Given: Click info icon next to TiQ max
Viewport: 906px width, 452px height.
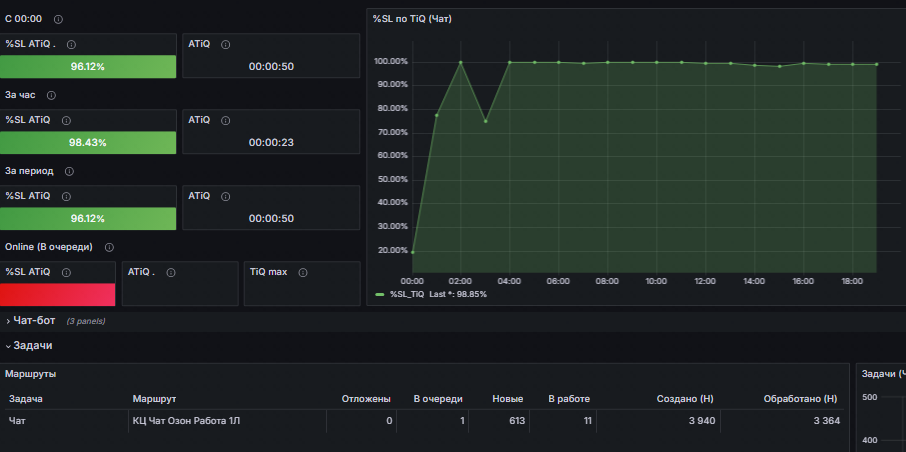Looking at the screenshot, I should tap(303, 272).
